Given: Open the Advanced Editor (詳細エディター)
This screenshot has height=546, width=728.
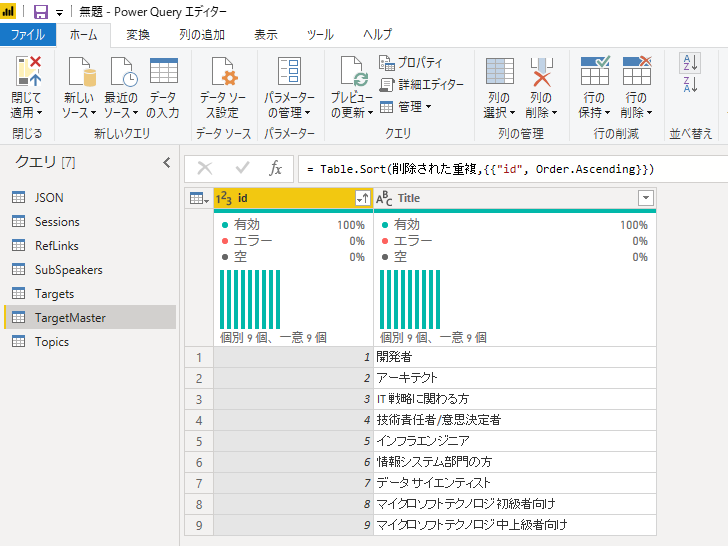Looking at the screenshot, I should [422, 84].
